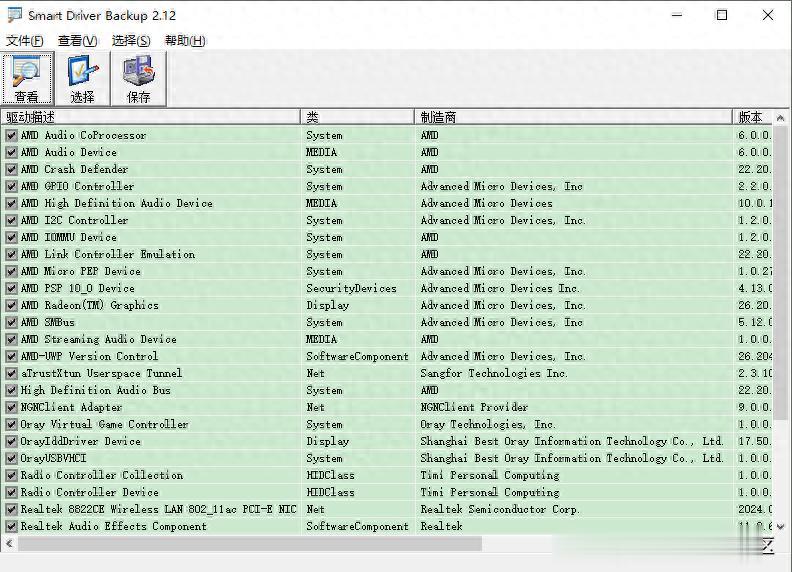
Task: Select AMD Streaming Audio Device row
Action: pos(386,340)
